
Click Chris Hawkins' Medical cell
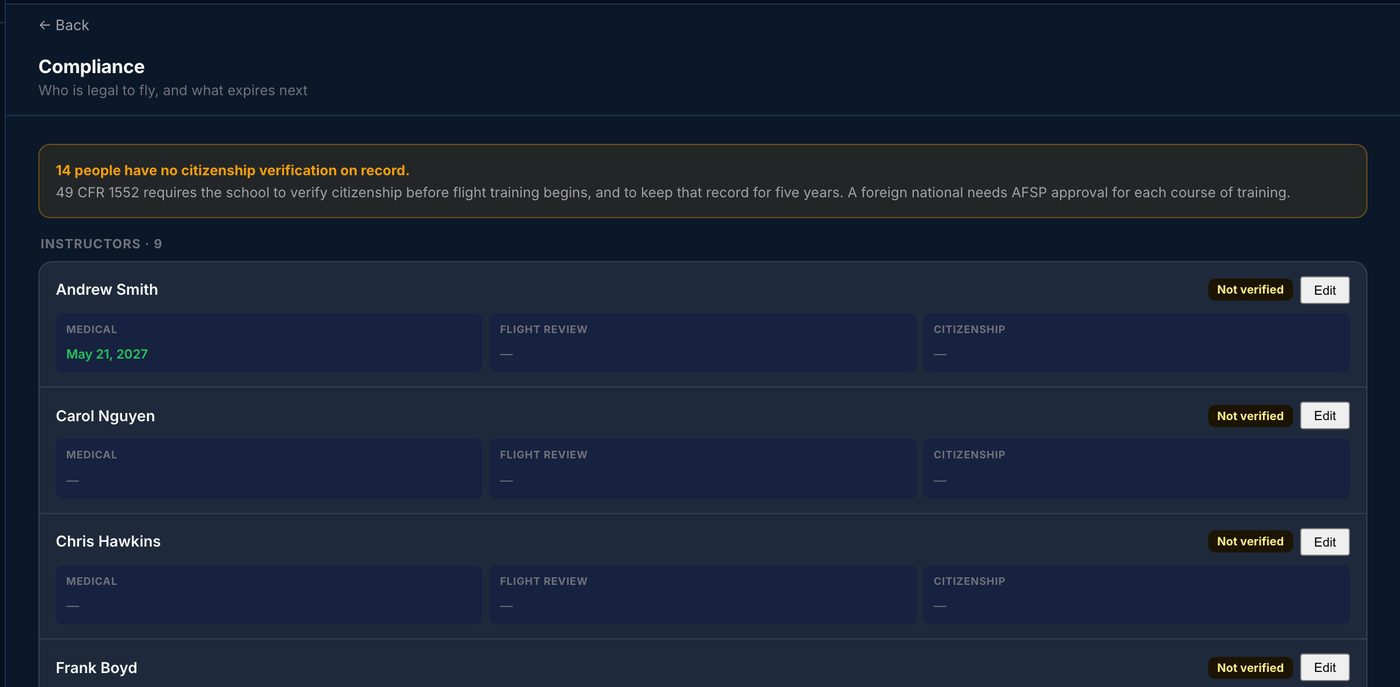click(268, 595)
